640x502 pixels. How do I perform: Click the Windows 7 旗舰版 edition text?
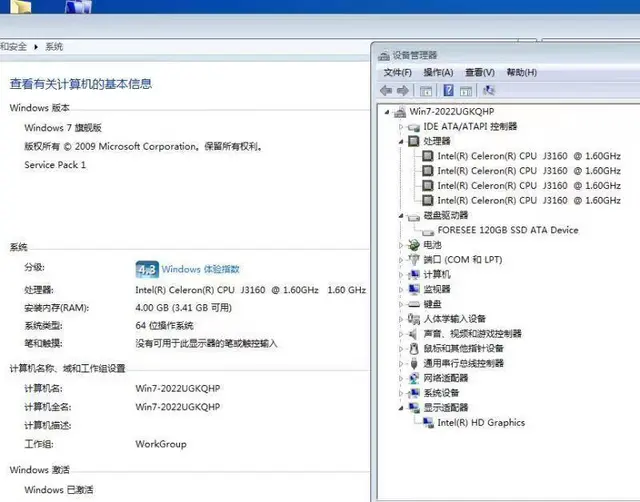point(63,128)
